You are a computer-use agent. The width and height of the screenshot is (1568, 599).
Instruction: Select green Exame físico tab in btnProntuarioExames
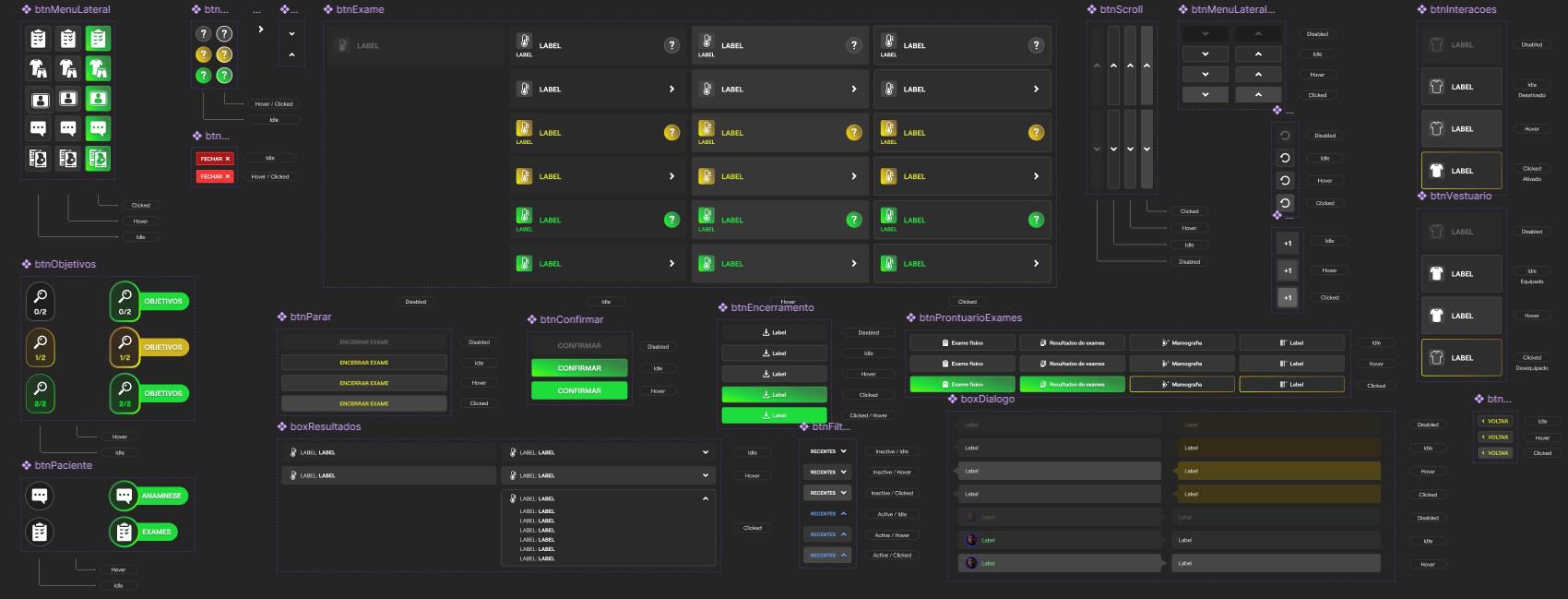[x=963, y=384]
